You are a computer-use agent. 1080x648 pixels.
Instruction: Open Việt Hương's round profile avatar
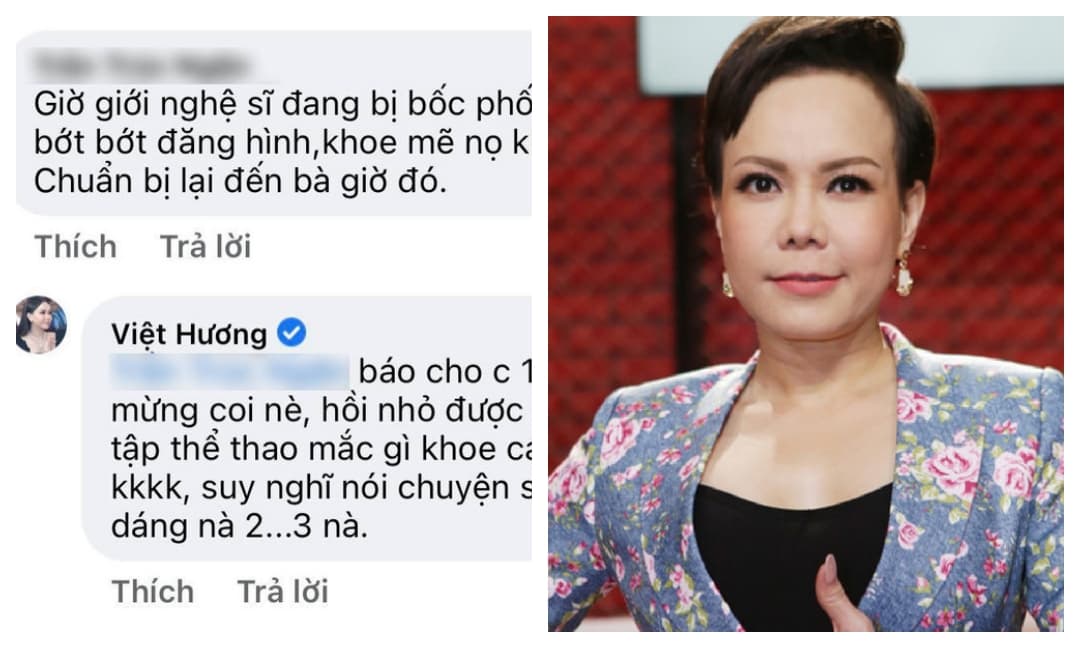coord(41,325)
